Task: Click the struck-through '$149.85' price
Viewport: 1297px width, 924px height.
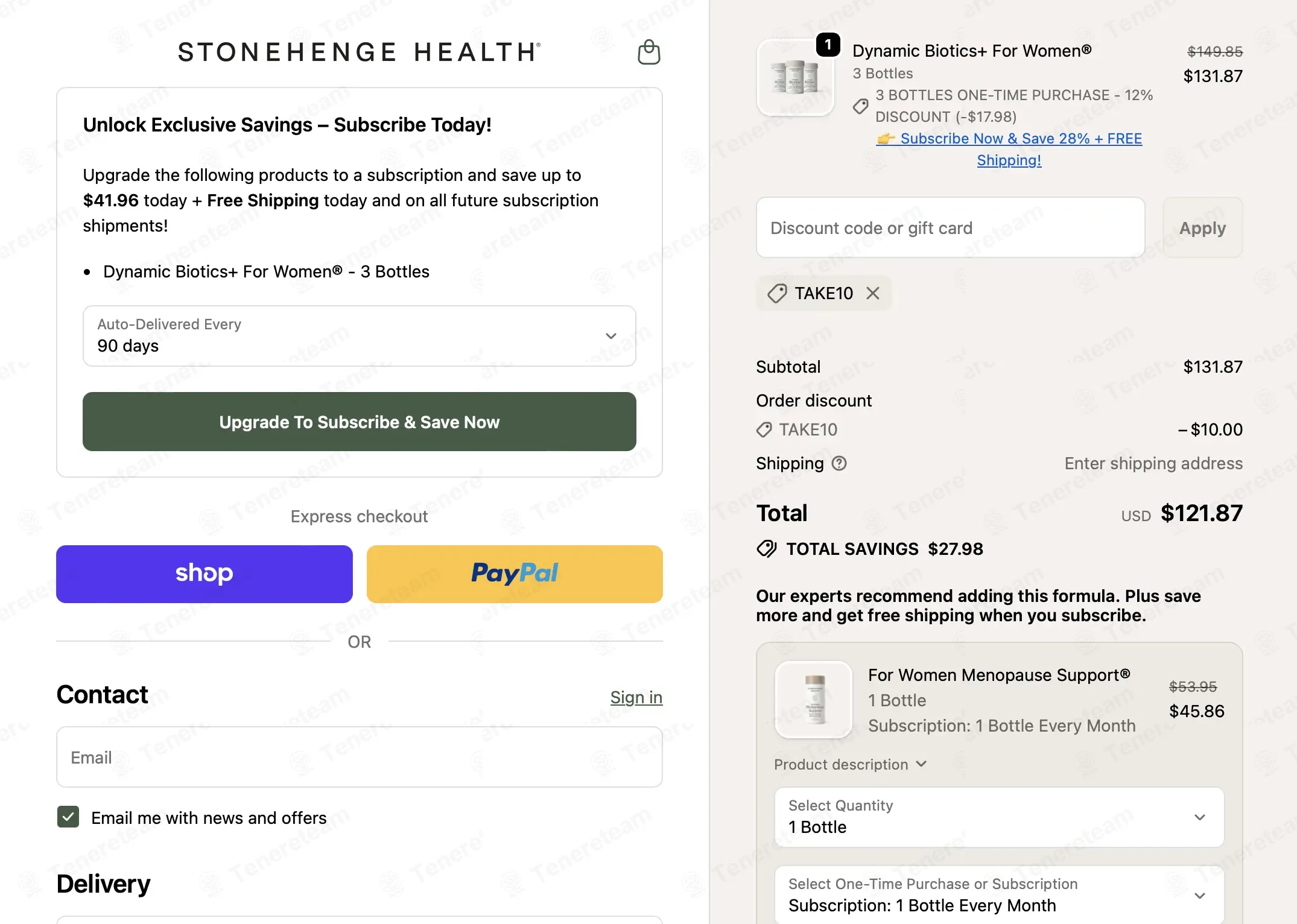Action: [1215, 52]
